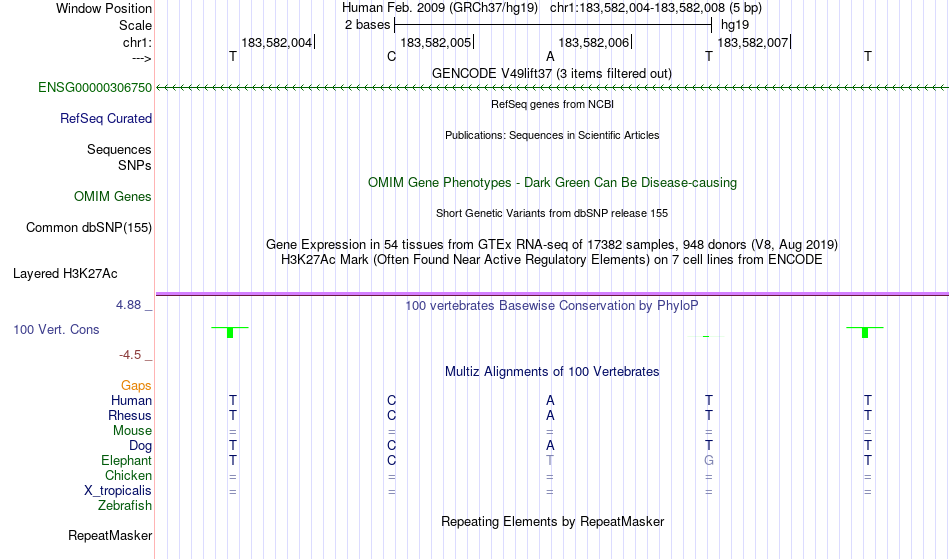Click the Gaps alignment label

click(136, 385)
